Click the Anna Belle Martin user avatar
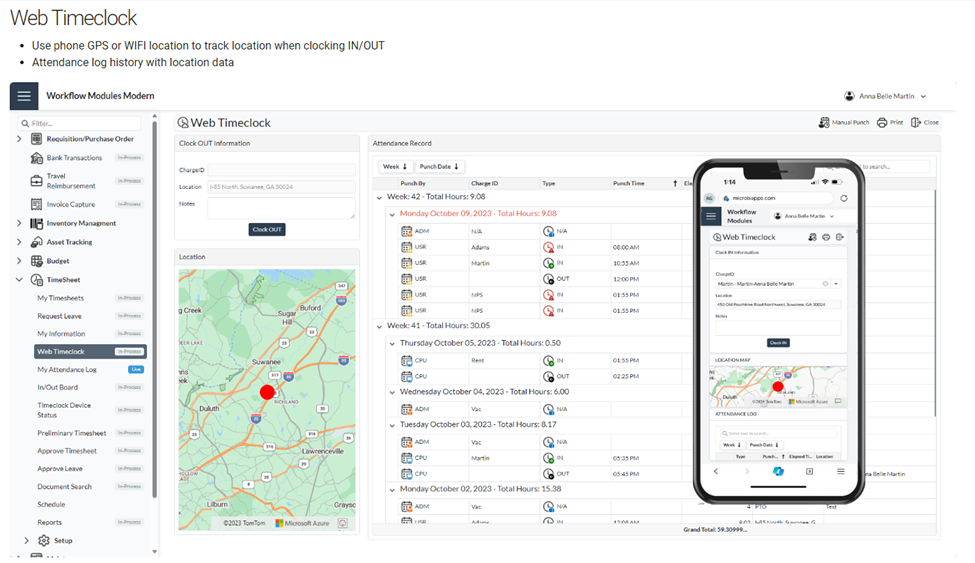Screen dimensions: 975x563 (x=849, y=96)
